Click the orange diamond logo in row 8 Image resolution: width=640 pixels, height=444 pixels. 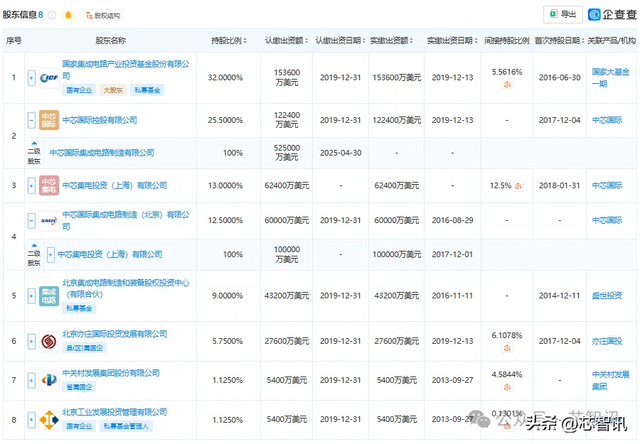click(49, 420)
